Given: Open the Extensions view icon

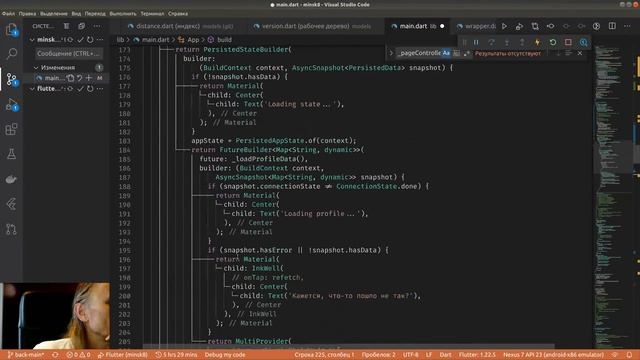Looking at the screenshot, I should tap(11, 129).
